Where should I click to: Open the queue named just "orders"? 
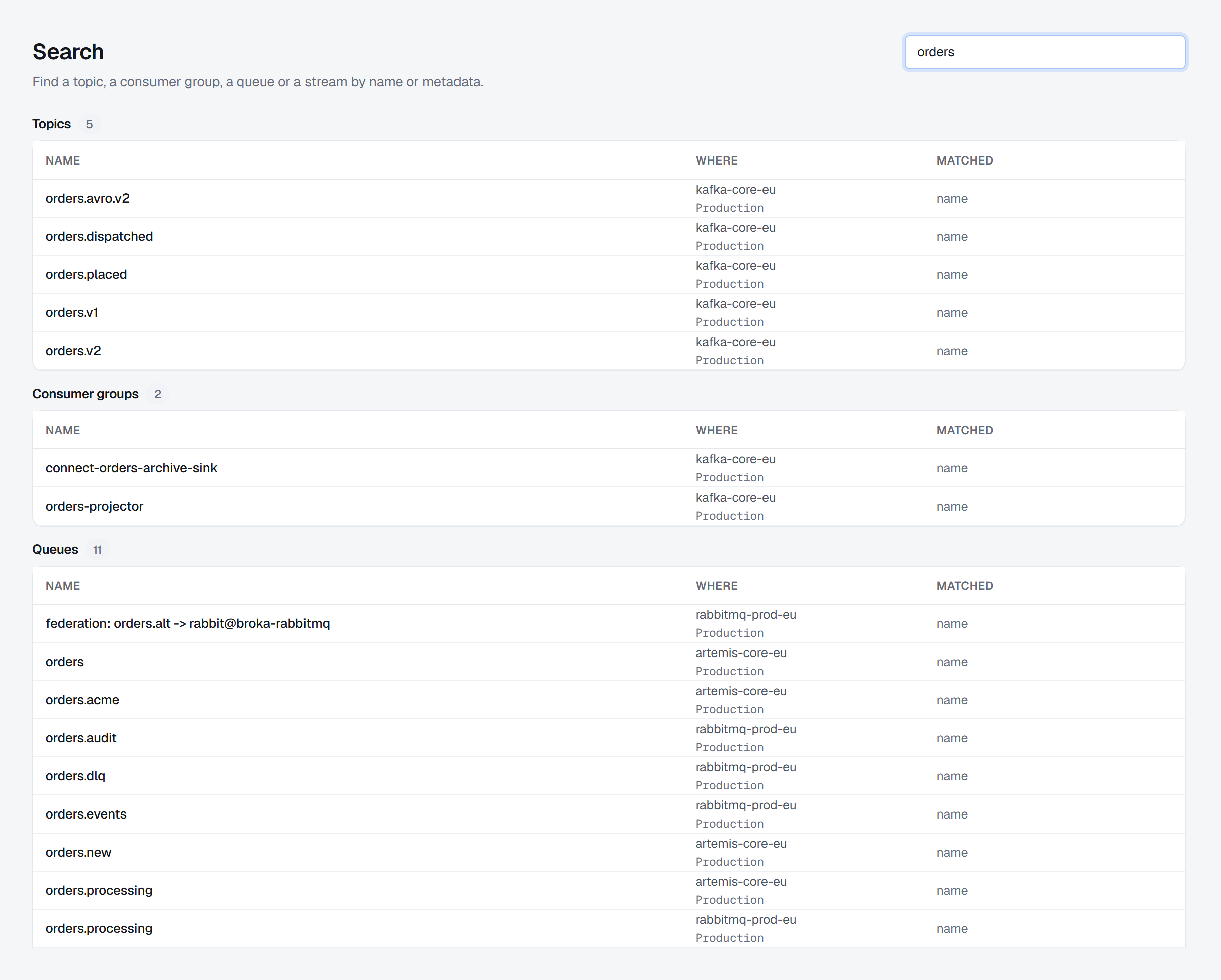tap(609, 661)
